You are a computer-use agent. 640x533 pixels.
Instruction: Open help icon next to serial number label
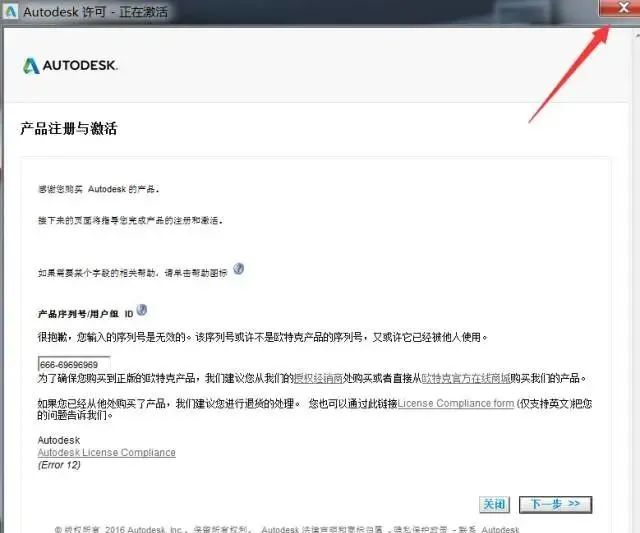click(142, 310)
